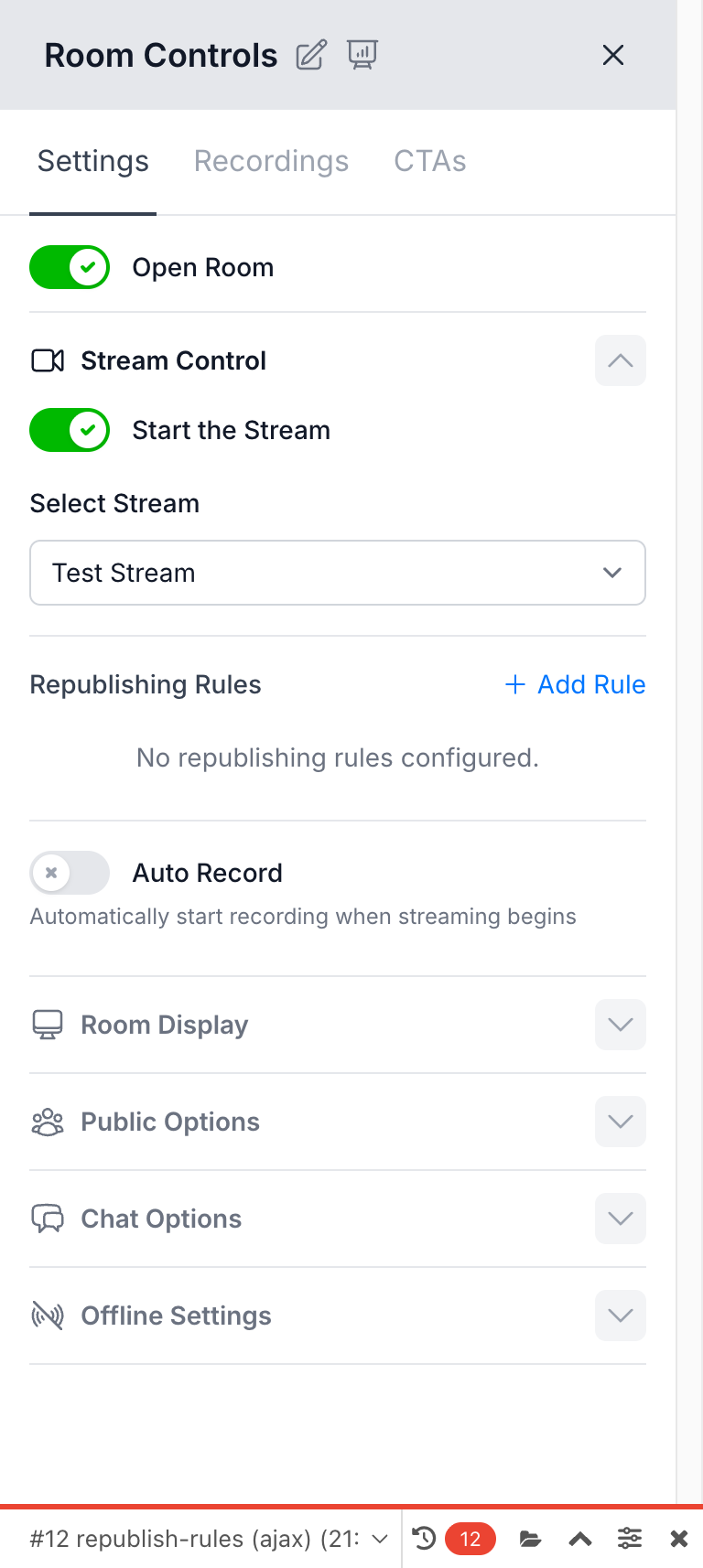Enable the Auto Record toggle
This screenshot has width=703, height=1568.
pyautogui.click(x=70, y=873)
